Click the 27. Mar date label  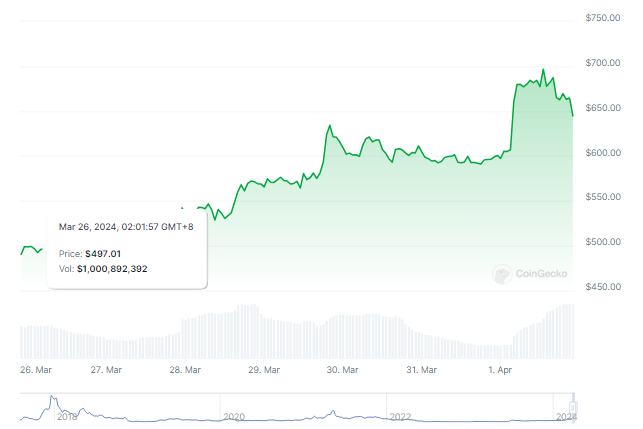[x=106, y=370]
